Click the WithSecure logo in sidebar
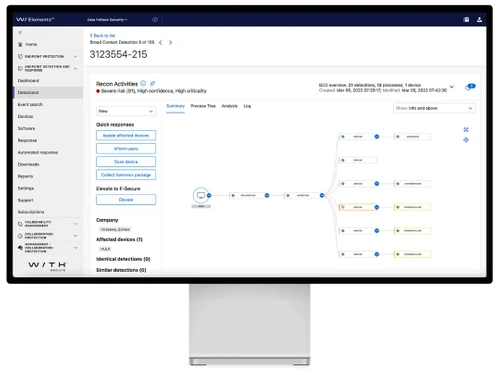This screenshot has width=500, height=375. [48, 266]
